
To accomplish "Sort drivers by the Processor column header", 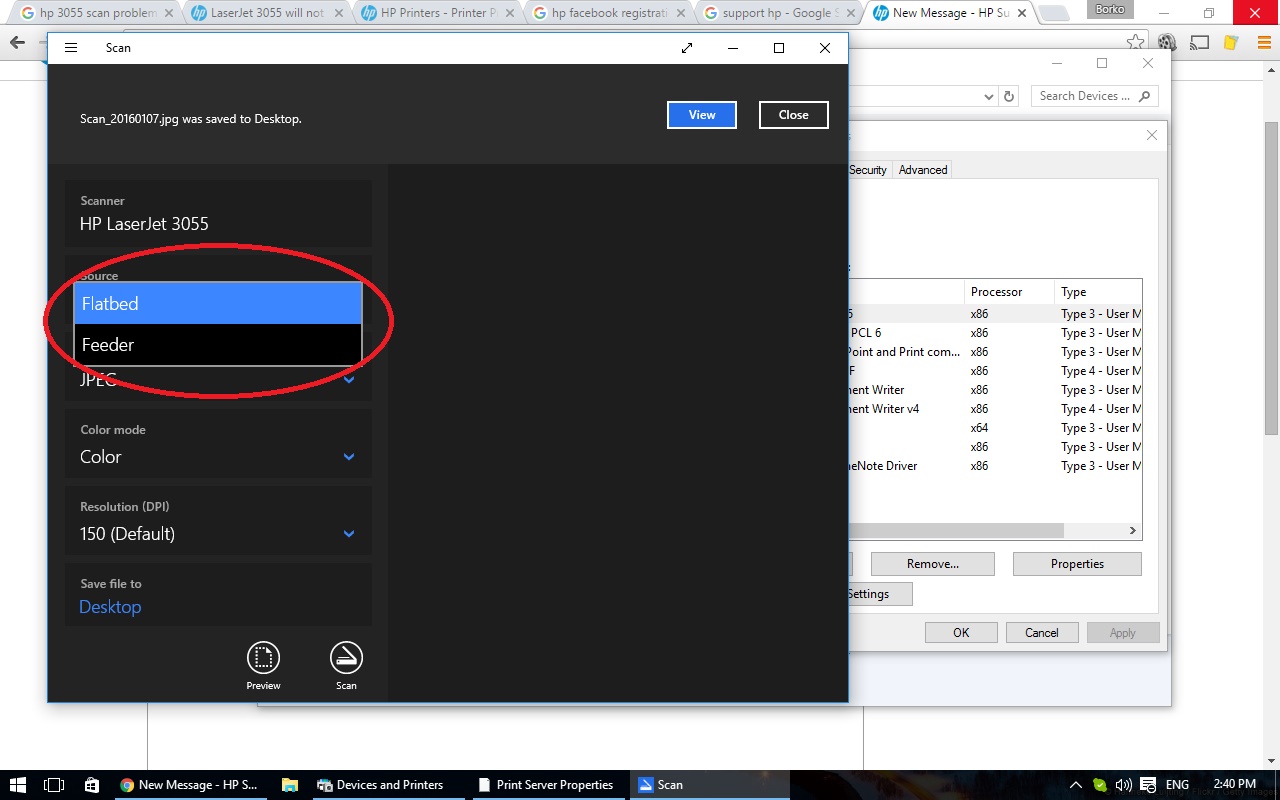I will pyautogui.click(x=1008, y=292).
